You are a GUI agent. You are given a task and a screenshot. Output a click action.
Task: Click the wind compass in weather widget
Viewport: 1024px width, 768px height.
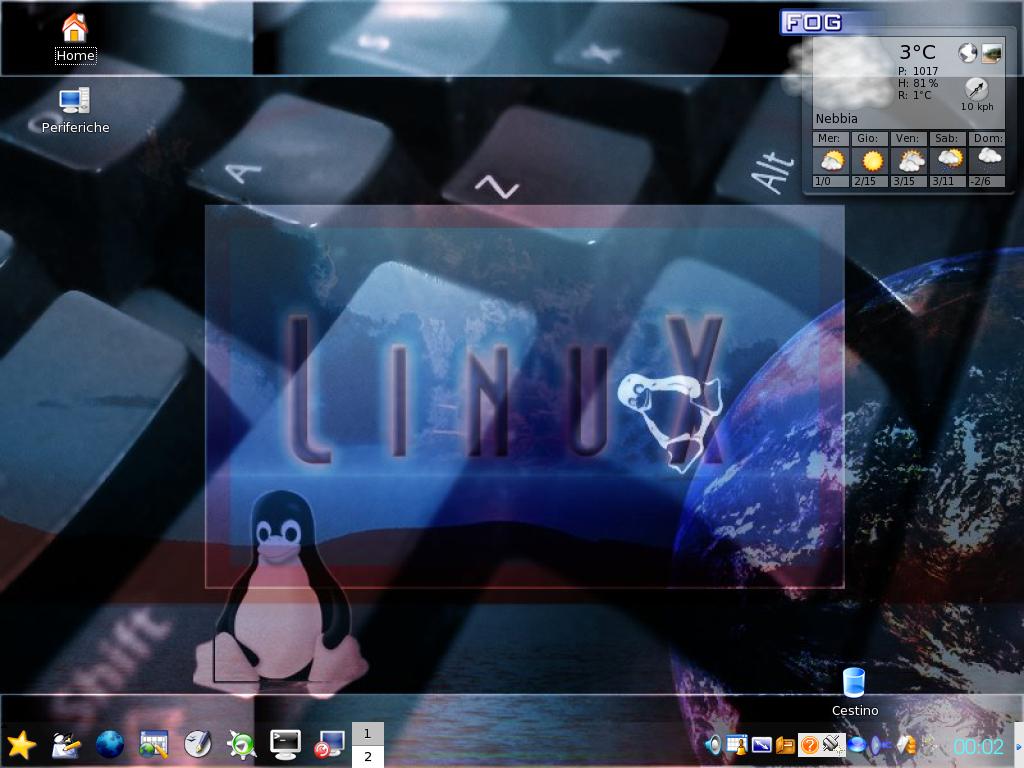977,88
